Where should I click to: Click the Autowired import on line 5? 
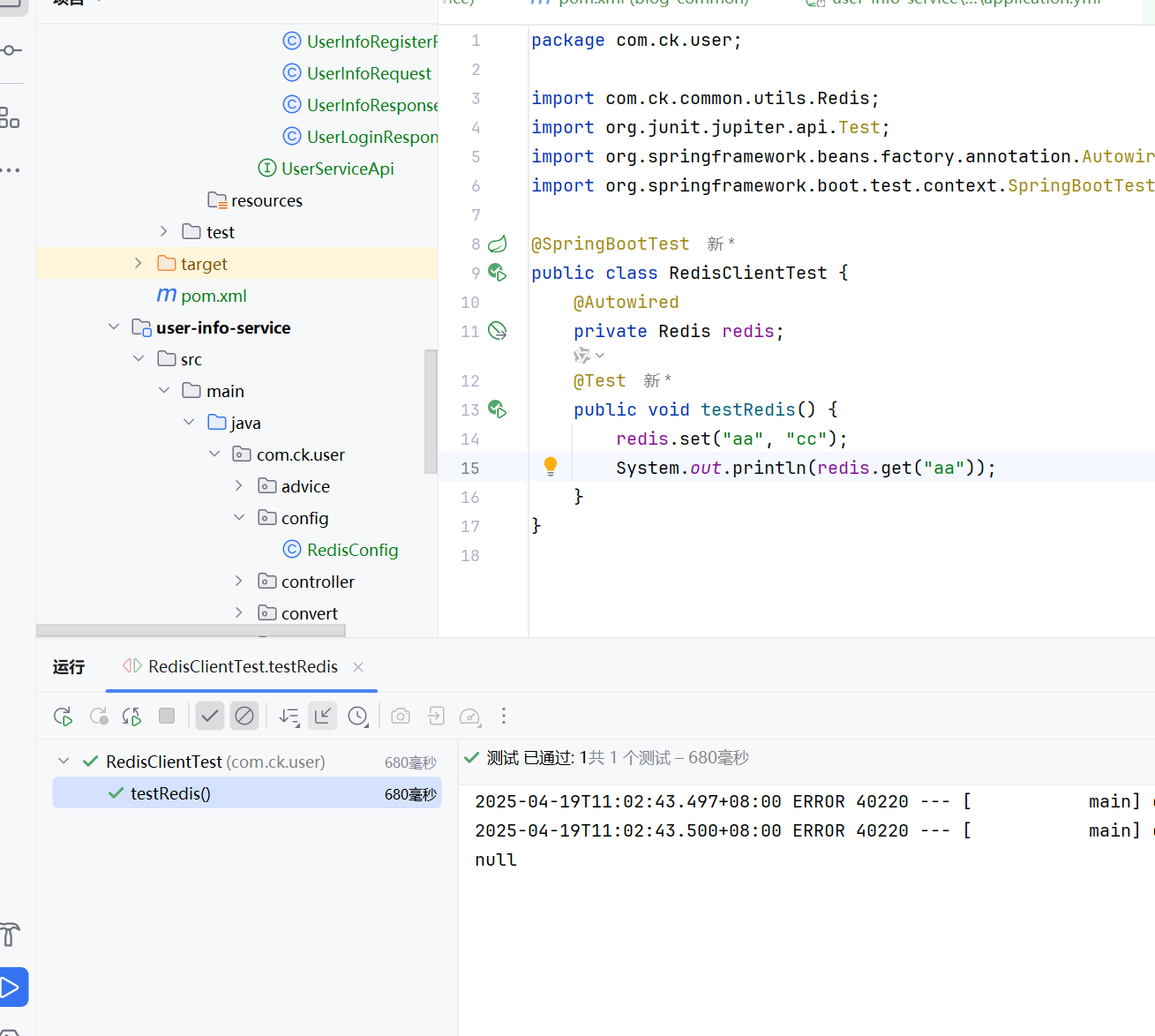point(1118,156)
